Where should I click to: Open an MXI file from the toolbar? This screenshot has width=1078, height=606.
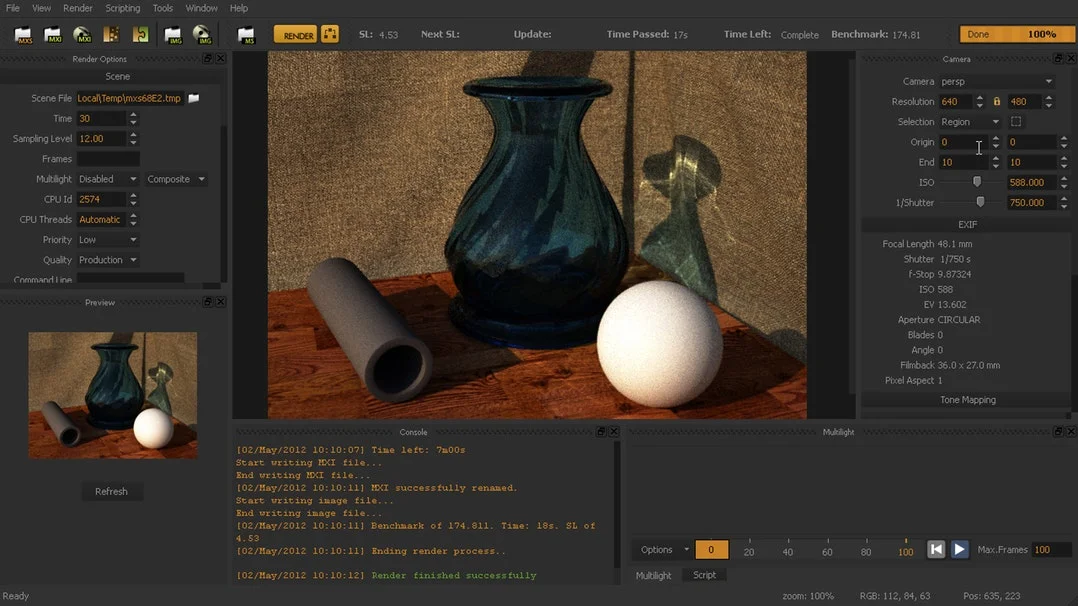coord(52,34)
